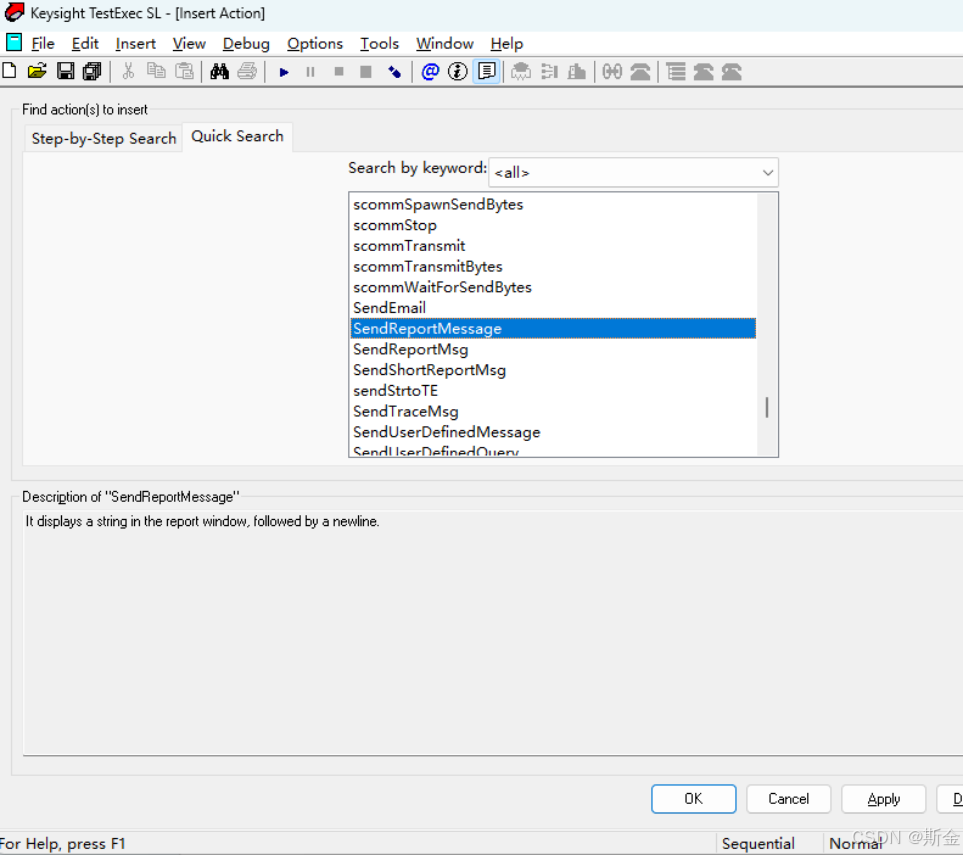
Task: Open the File menu
Action: click(43, 44)
